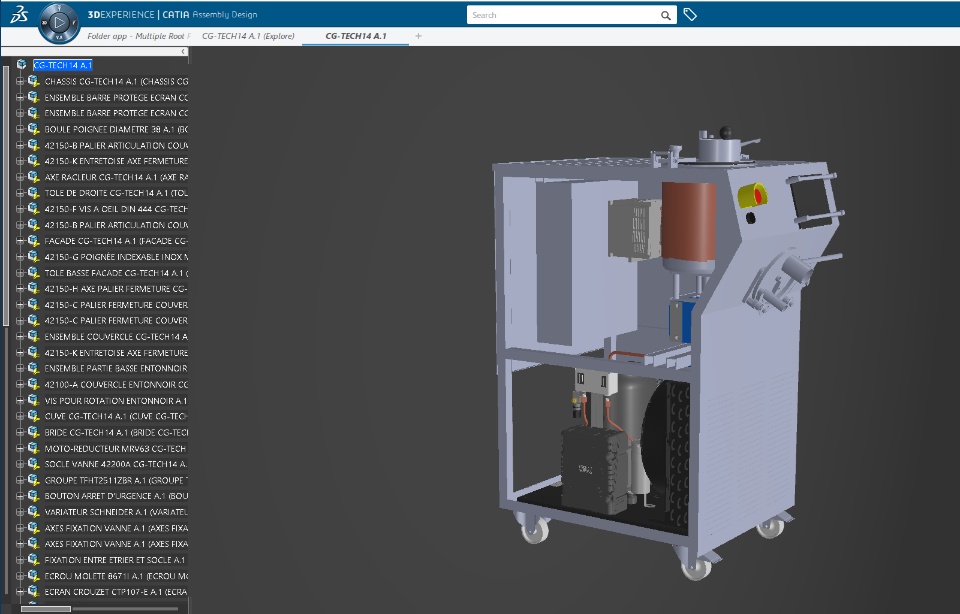960x614 pixels.
Task: Click the product icon for AXE RACLEUR
Action: (x=34, y=176)
